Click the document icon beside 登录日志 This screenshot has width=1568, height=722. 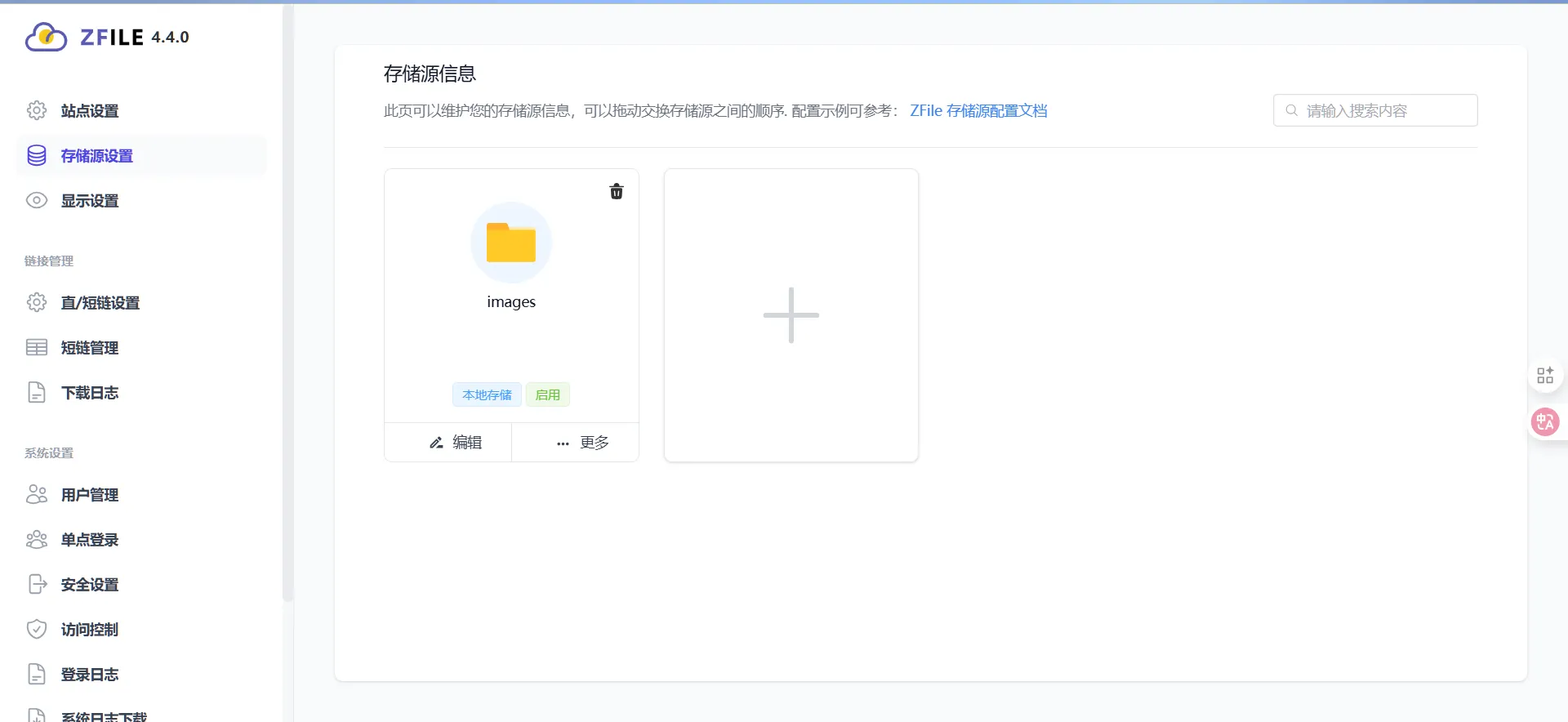(37, 674)
